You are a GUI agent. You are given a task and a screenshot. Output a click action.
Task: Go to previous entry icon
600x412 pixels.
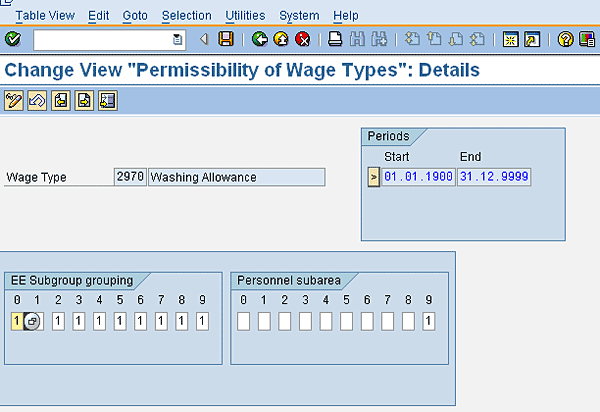61,101
